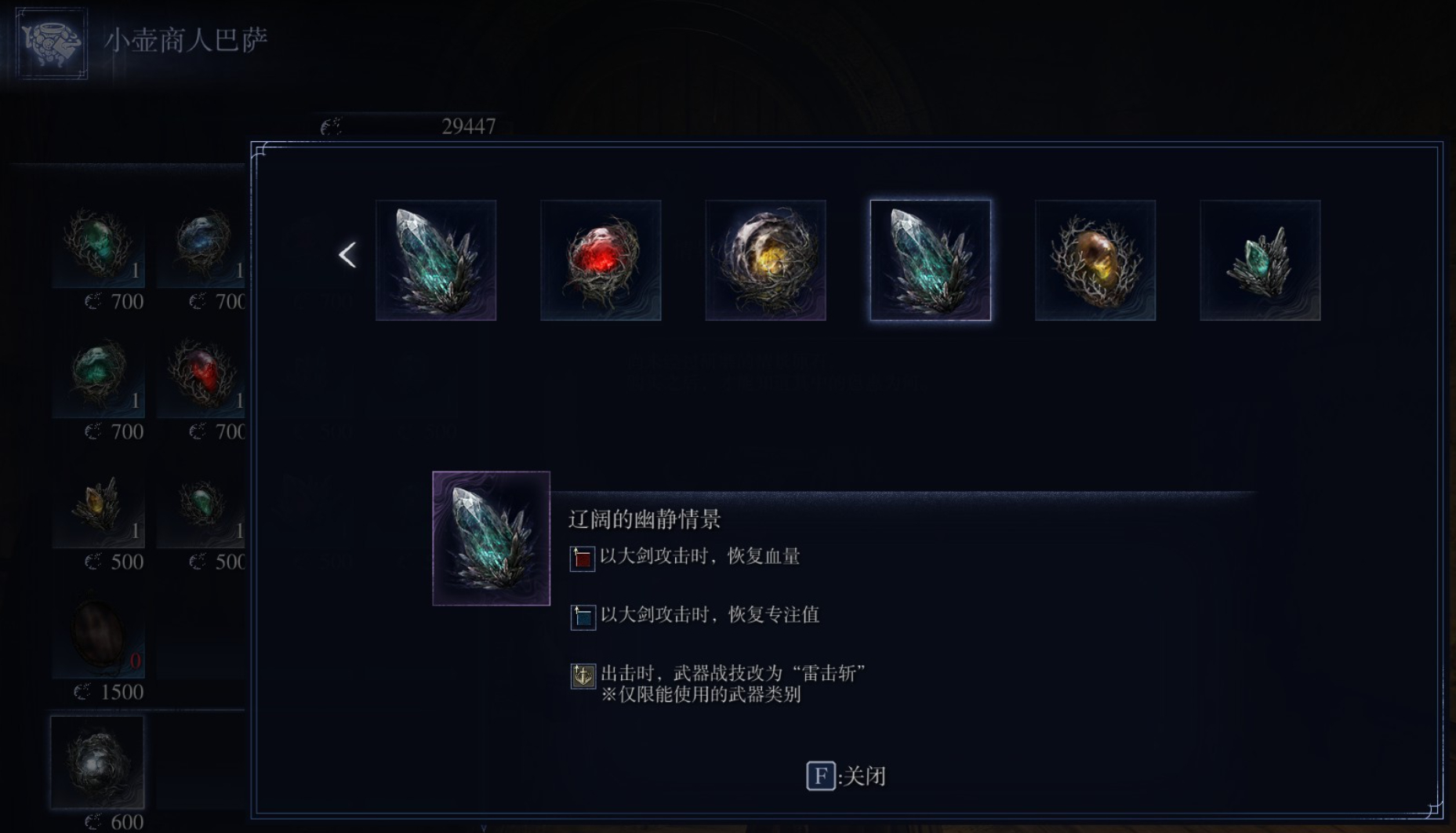Close the panel via F:关闭 button

(x=846, y=776)
